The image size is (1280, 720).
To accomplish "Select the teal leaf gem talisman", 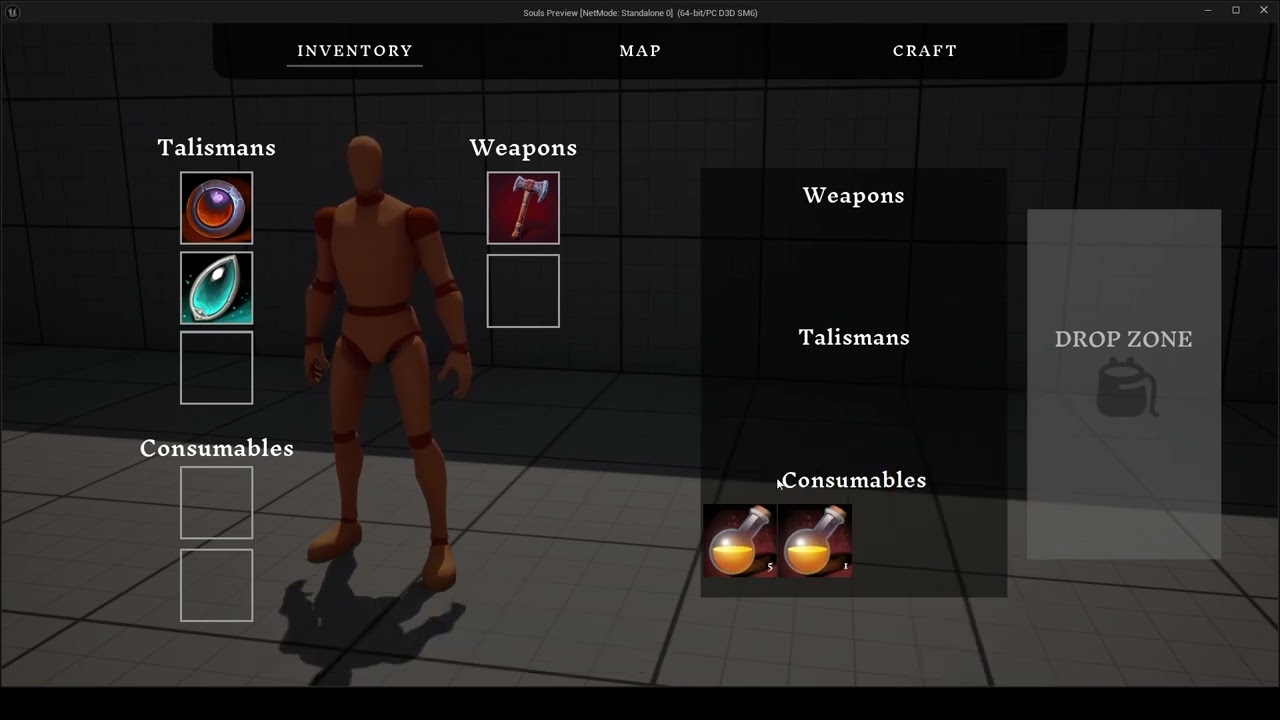I will click(x=216, y=288).
